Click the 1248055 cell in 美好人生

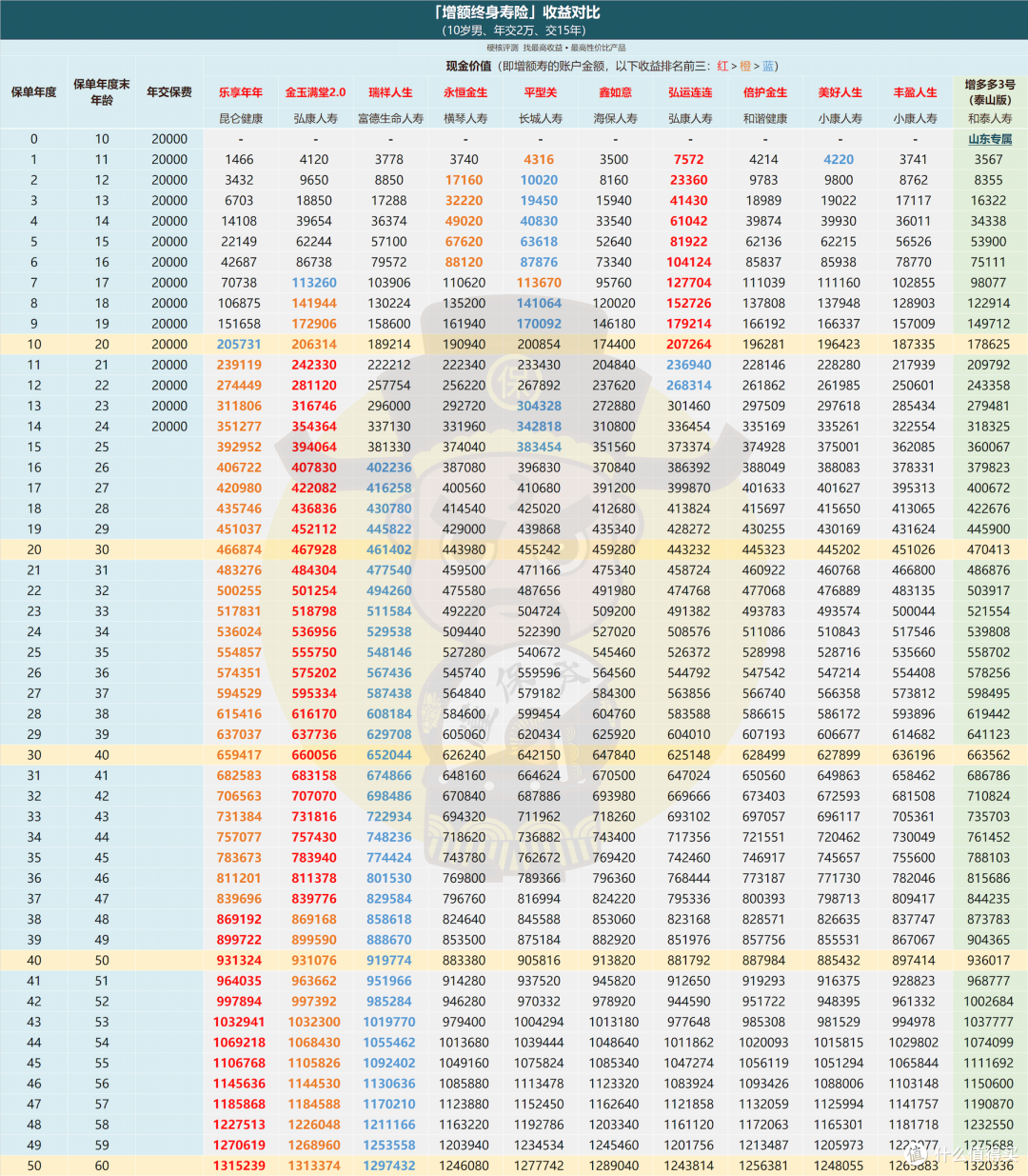(839, 1166)
